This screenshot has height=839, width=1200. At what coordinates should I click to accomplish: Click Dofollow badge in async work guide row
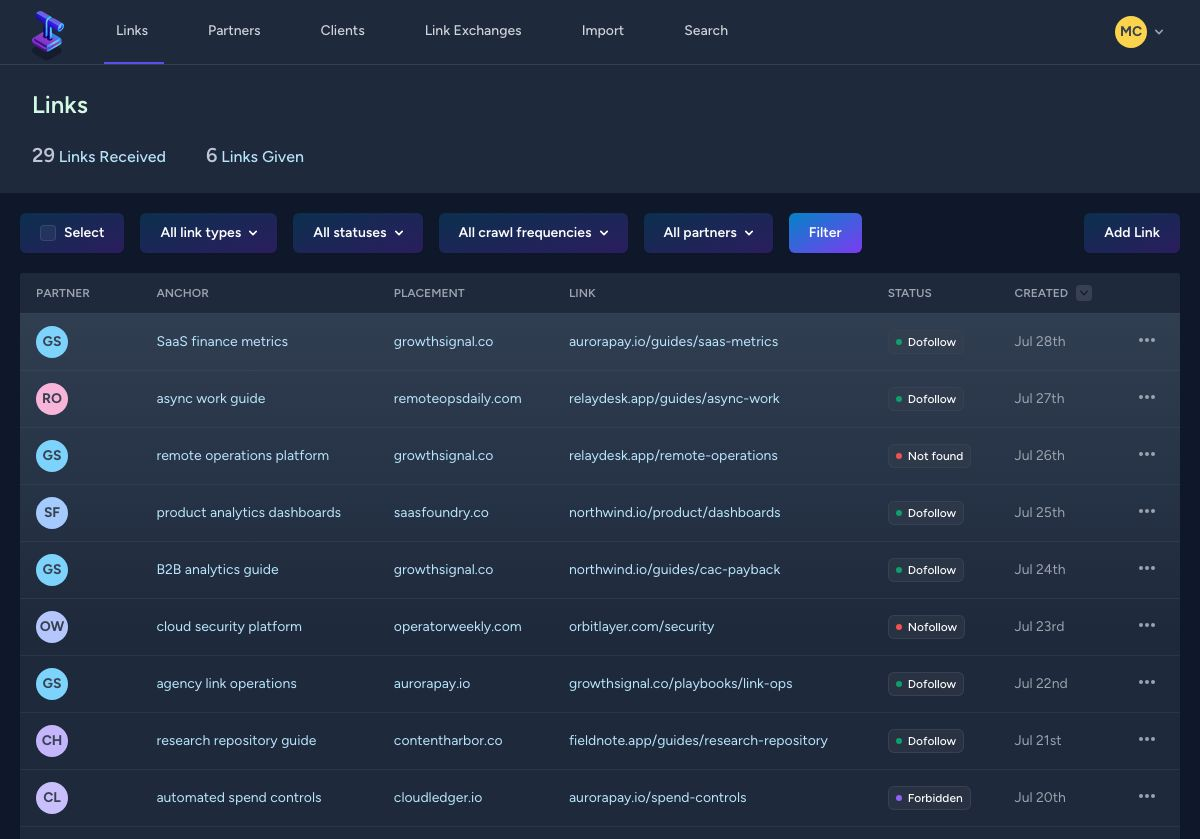[x=926, y=399]
